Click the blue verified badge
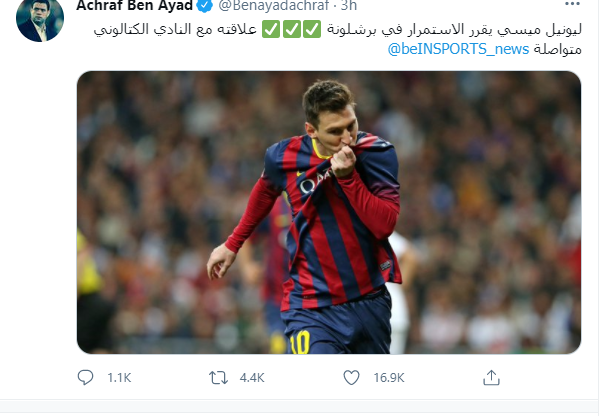599x416 pixels. coord(205,5)
